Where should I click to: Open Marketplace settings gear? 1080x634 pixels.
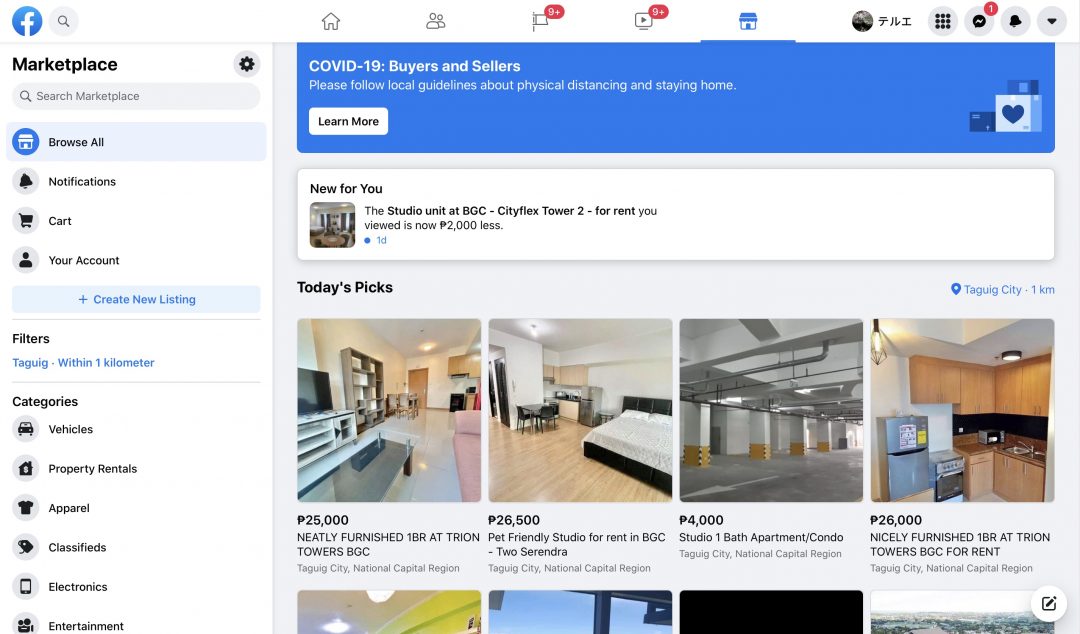(x=247, y=64)
